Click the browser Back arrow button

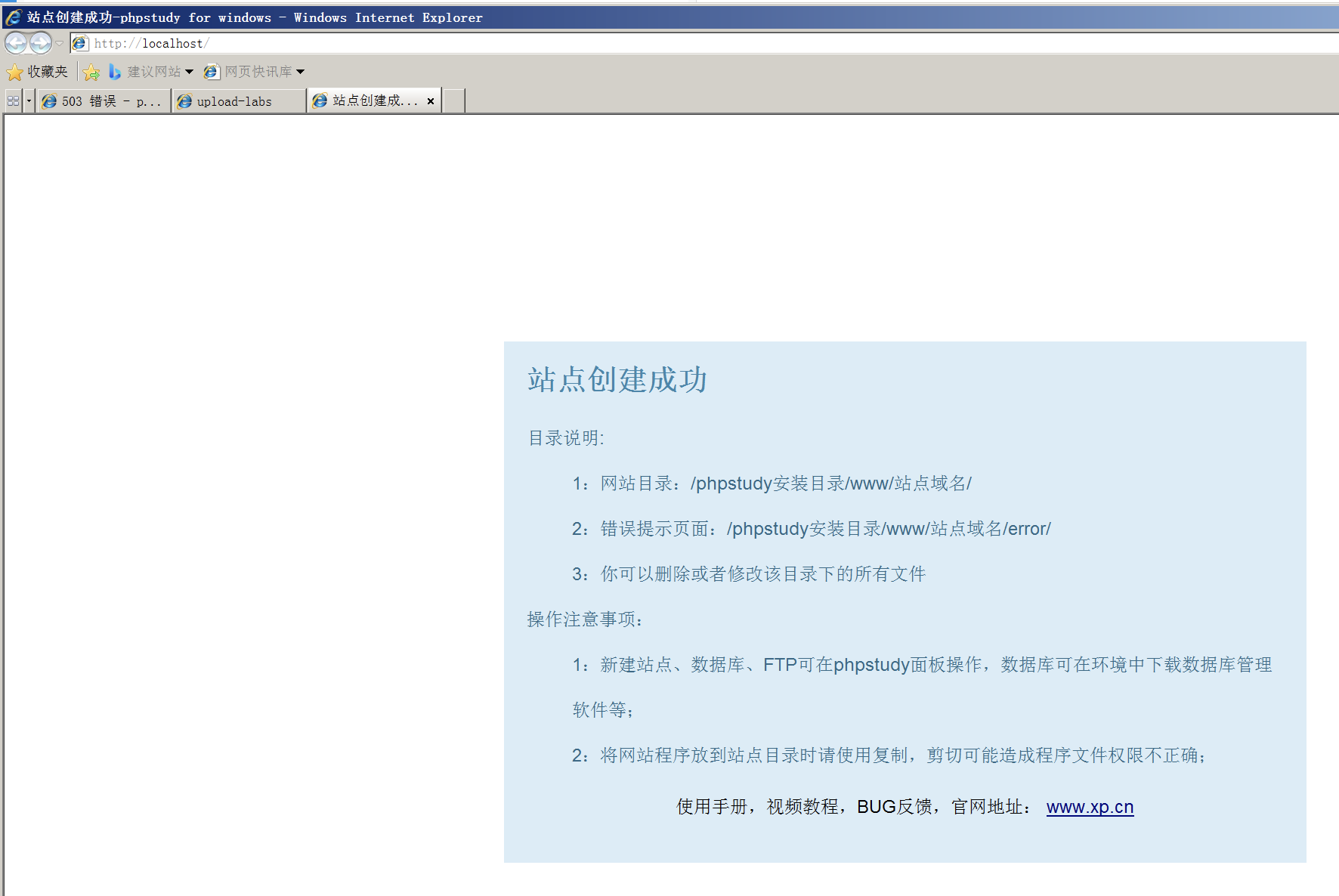click(15, 43)
